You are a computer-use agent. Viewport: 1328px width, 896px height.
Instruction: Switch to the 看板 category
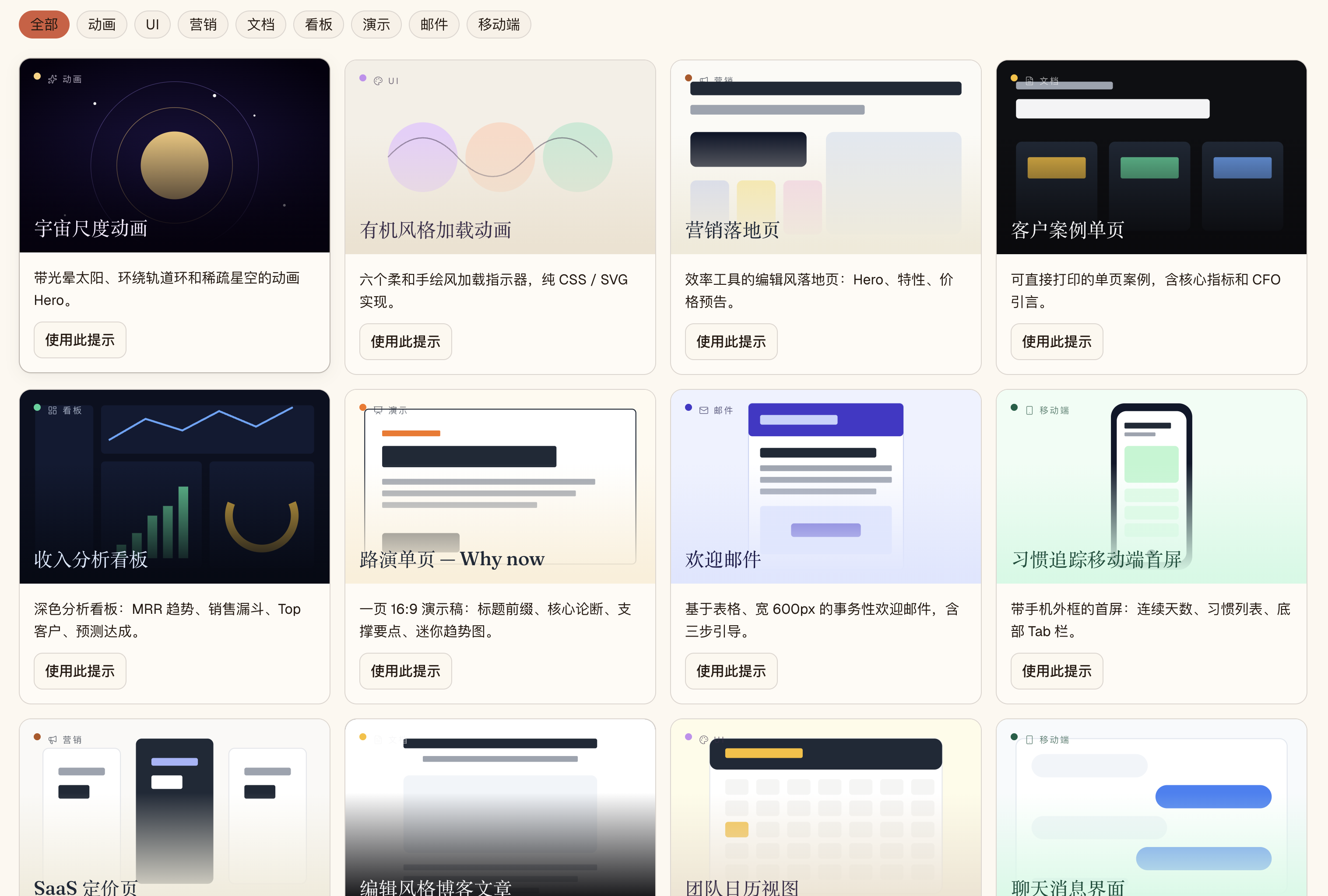click(318, 24)
